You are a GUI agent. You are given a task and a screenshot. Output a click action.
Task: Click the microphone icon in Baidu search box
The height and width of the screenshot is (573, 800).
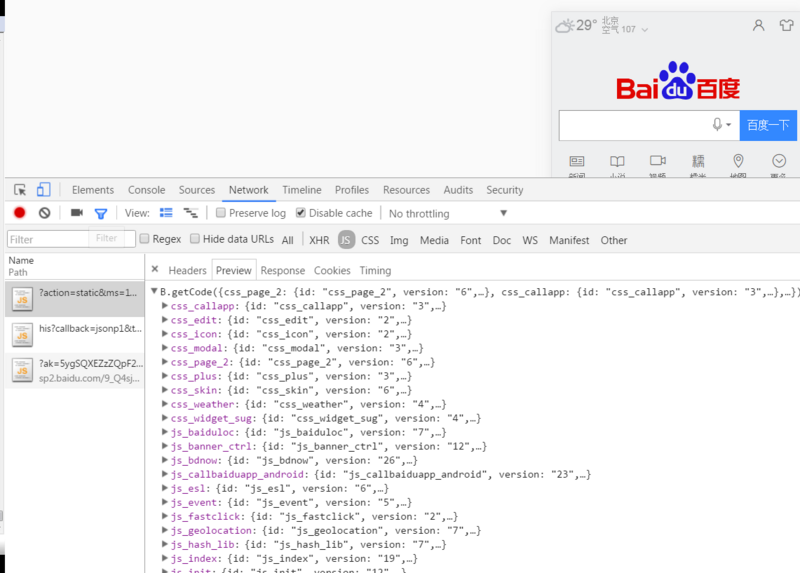(x=717, y=125)
